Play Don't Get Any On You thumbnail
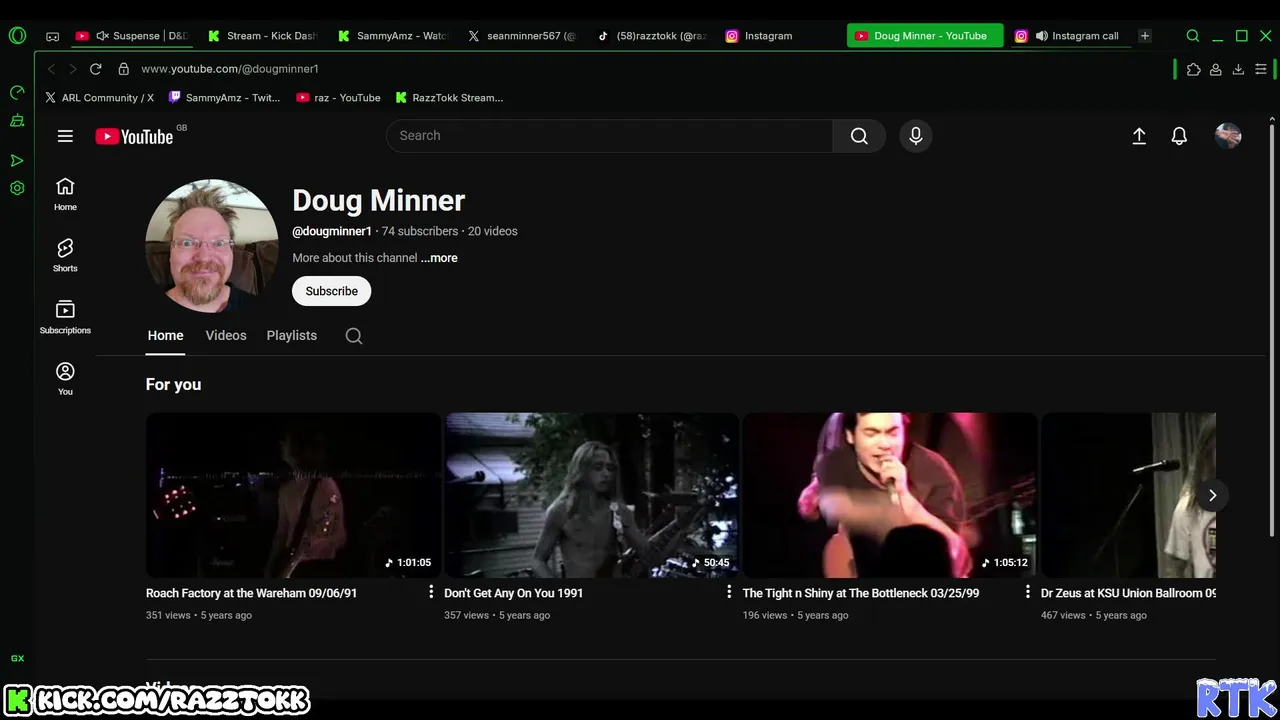 click(x=591, y=495)
